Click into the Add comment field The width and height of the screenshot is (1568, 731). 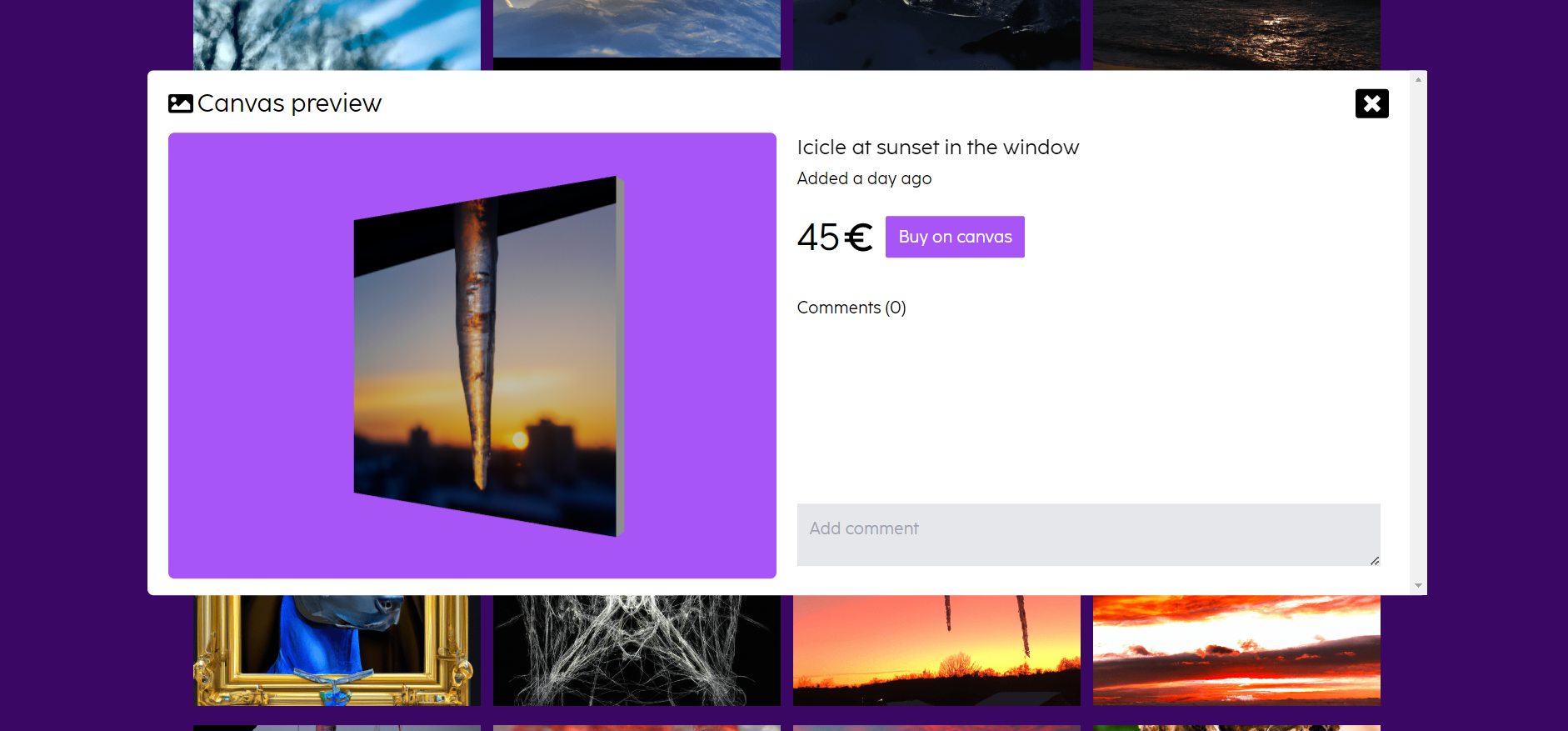click(x=1088, y=534)
